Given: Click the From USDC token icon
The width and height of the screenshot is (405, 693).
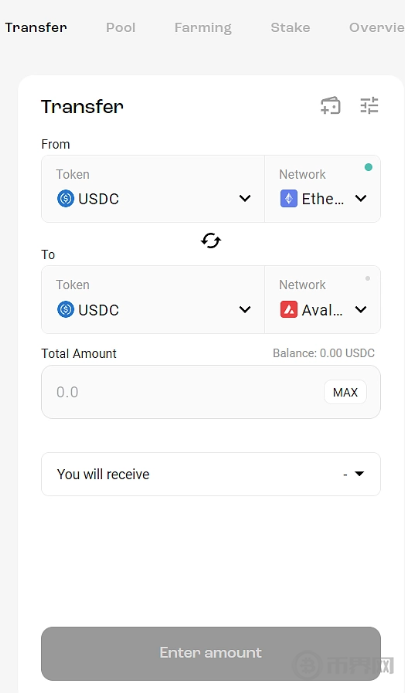Looking at the screenshot, I should 65,198.
